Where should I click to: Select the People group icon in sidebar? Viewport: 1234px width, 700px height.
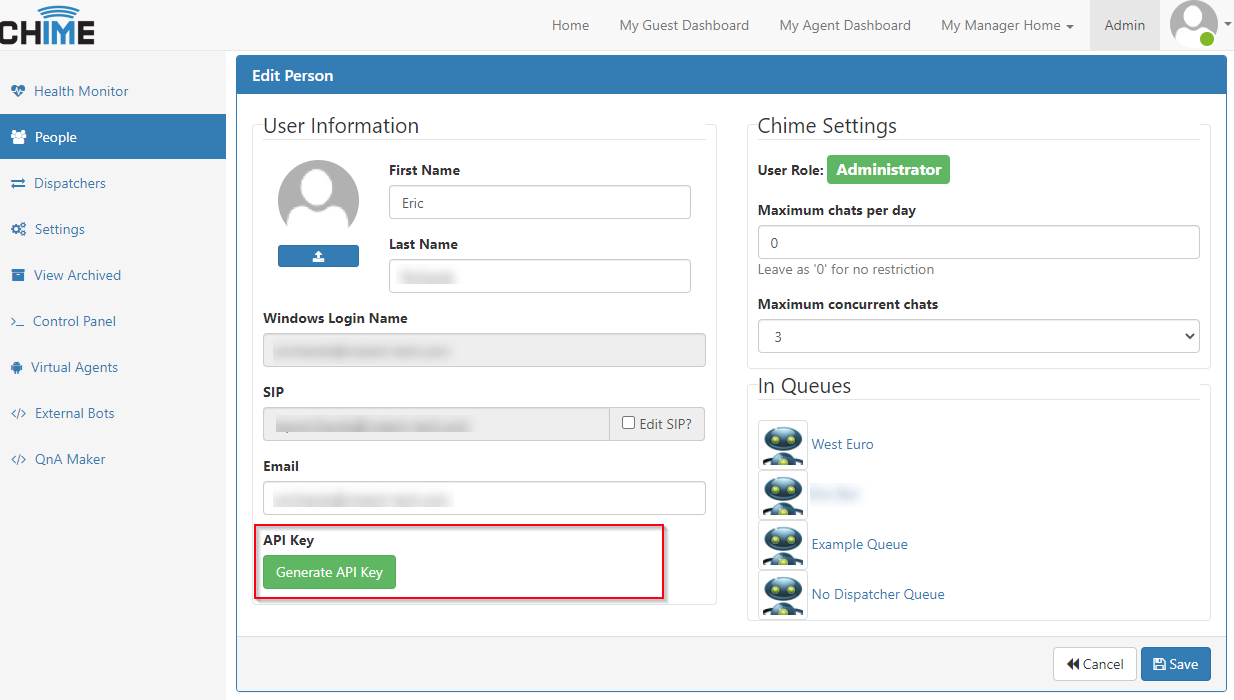tap(18, 137)
